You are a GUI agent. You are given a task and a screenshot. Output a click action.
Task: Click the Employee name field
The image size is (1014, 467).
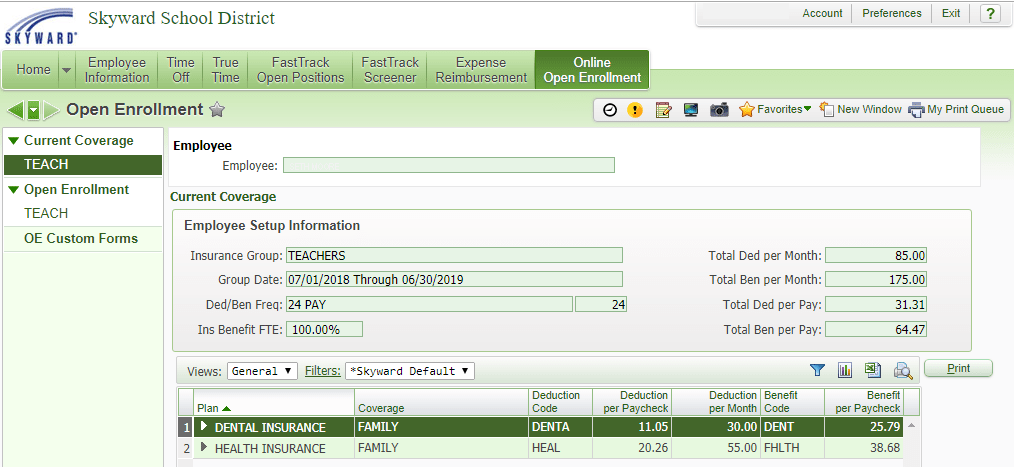(x=449, y=166)
